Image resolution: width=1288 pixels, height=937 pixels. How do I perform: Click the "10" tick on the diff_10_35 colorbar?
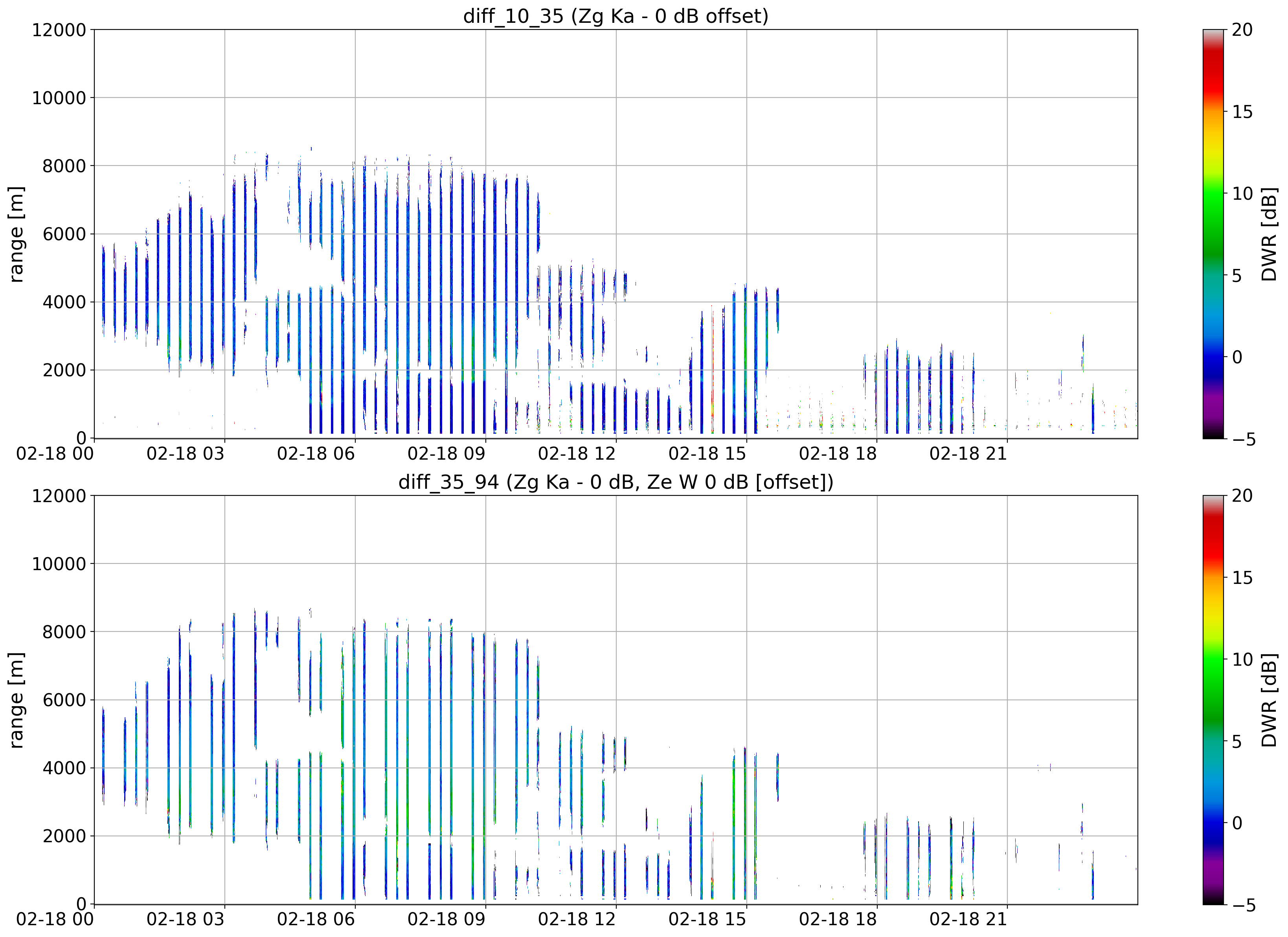(1242, 194)
